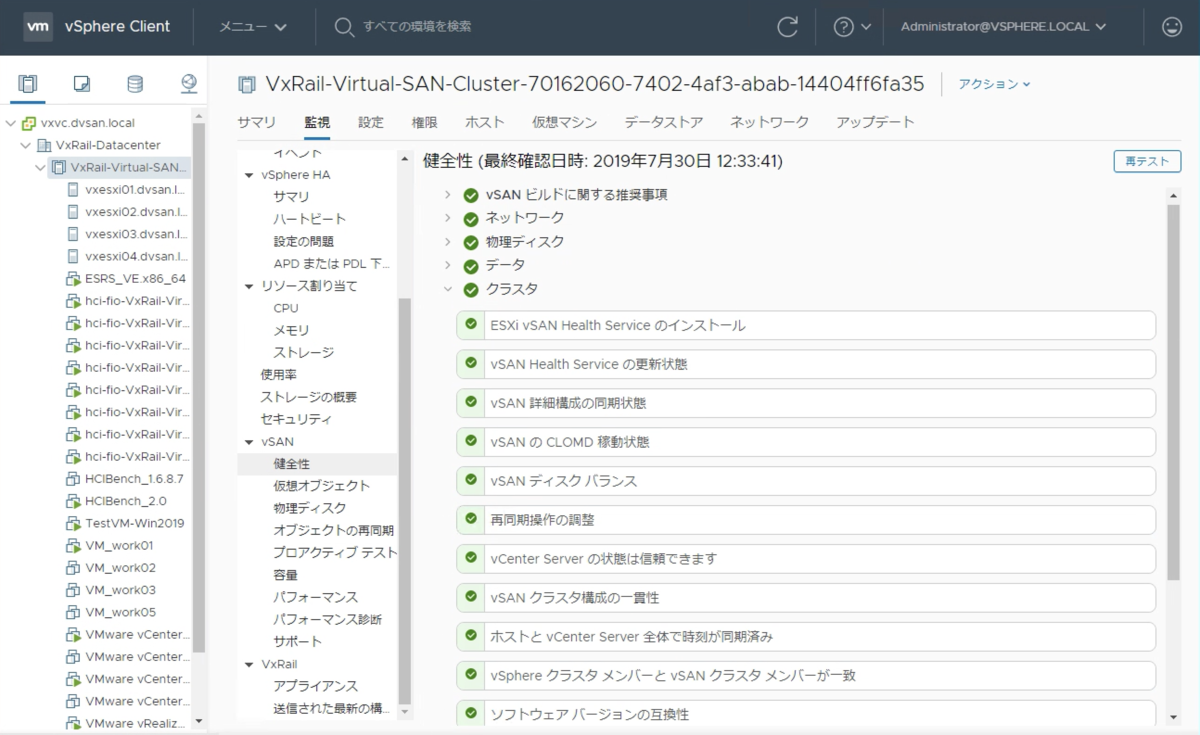Collapse the リソース割り当て menu group

point(249,286)
